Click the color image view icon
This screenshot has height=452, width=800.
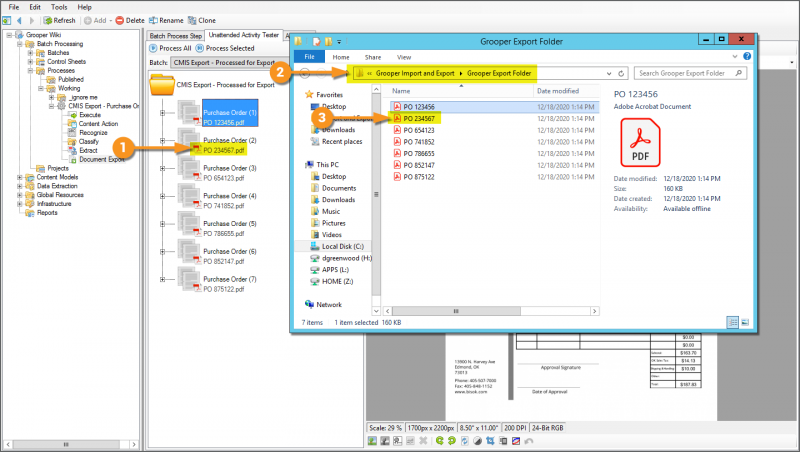tap(372, 441)
